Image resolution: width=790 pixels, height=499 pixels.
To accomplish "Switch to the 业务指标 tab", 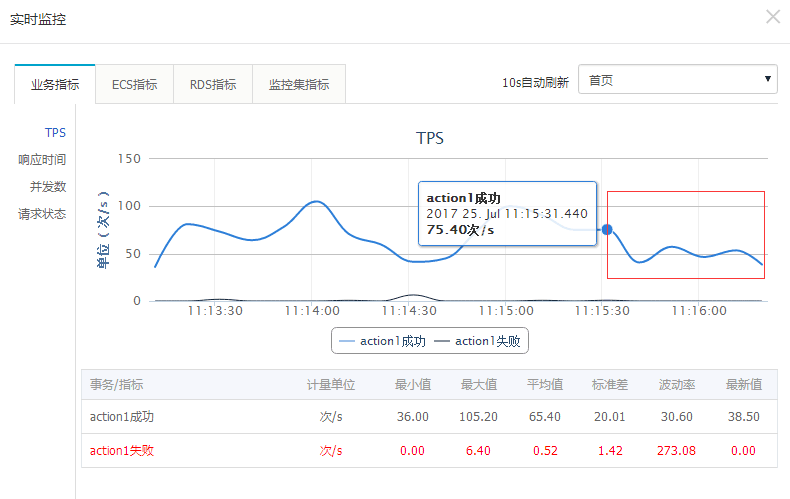I will click(55, 84).
